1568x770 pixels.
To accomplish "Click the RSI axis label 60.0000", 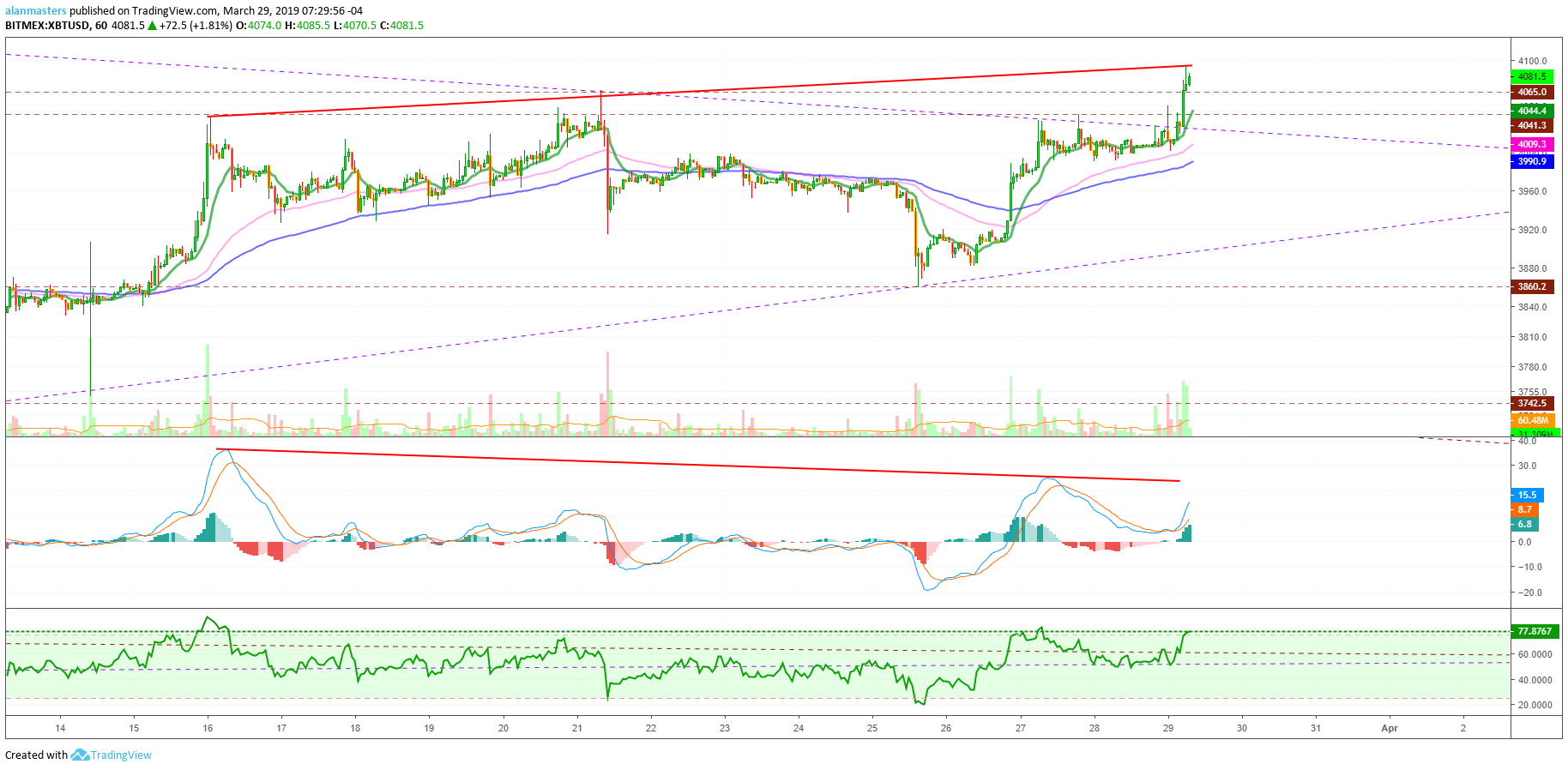I will pyautogui.click(x=1535, y=654).
